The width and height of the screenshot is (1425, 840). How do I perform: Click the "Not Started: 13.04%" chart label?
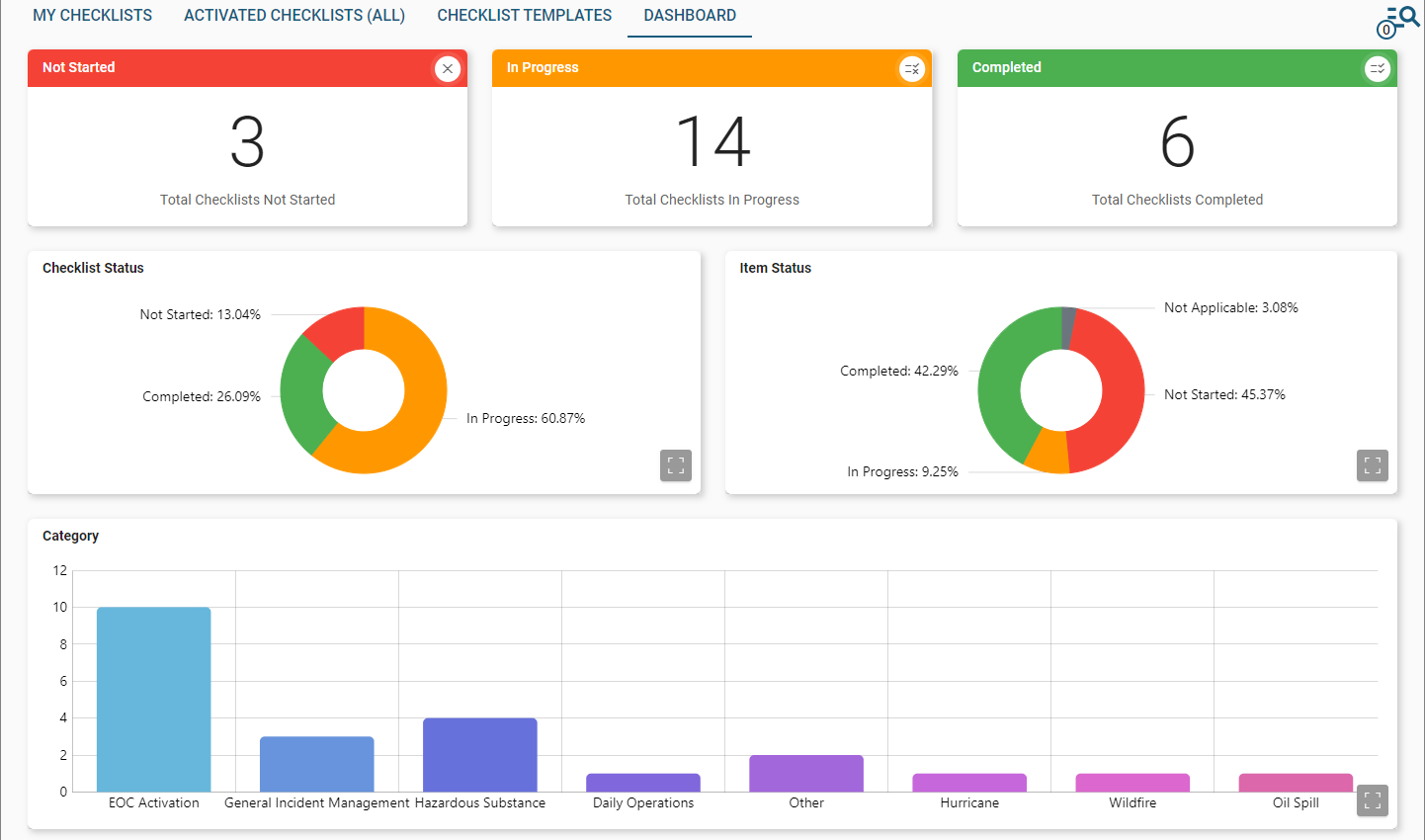(x=201, y=314)
